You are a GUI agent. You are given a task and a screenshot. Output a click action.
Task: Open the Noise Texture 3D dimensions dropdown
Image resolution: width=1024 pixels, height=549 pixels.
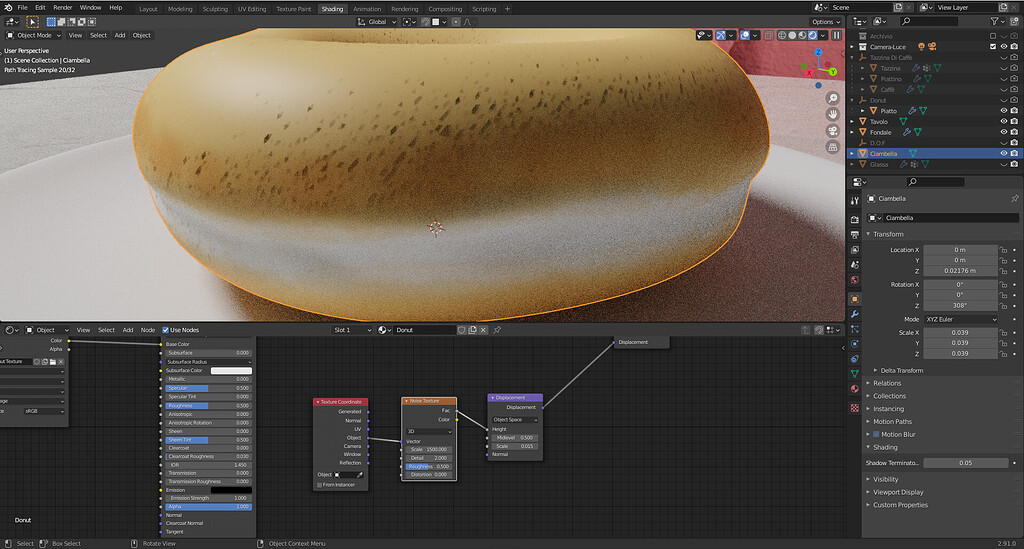coord(429,431)
